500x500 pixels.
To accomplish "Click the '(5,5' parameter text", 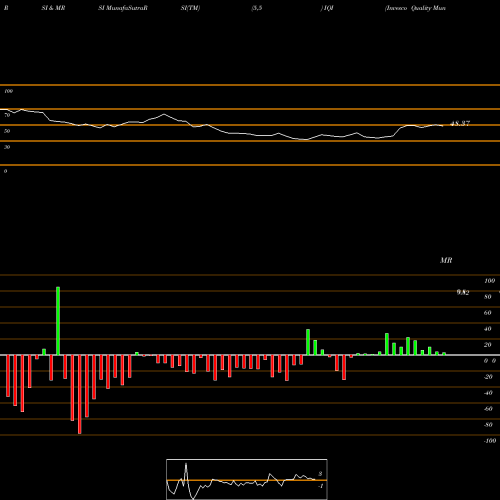I will pos(257,8).
